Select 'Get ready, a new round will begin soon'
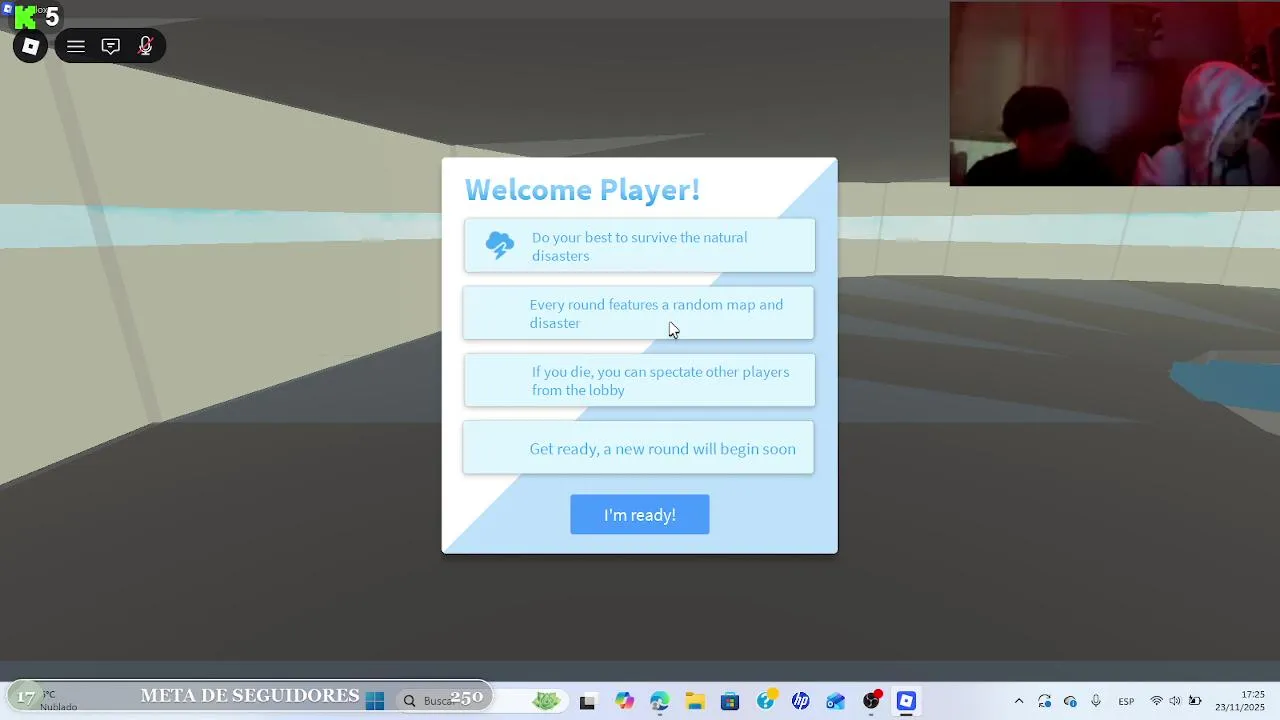The width and height of the screenshot is (1280, 720). point(638,448)
